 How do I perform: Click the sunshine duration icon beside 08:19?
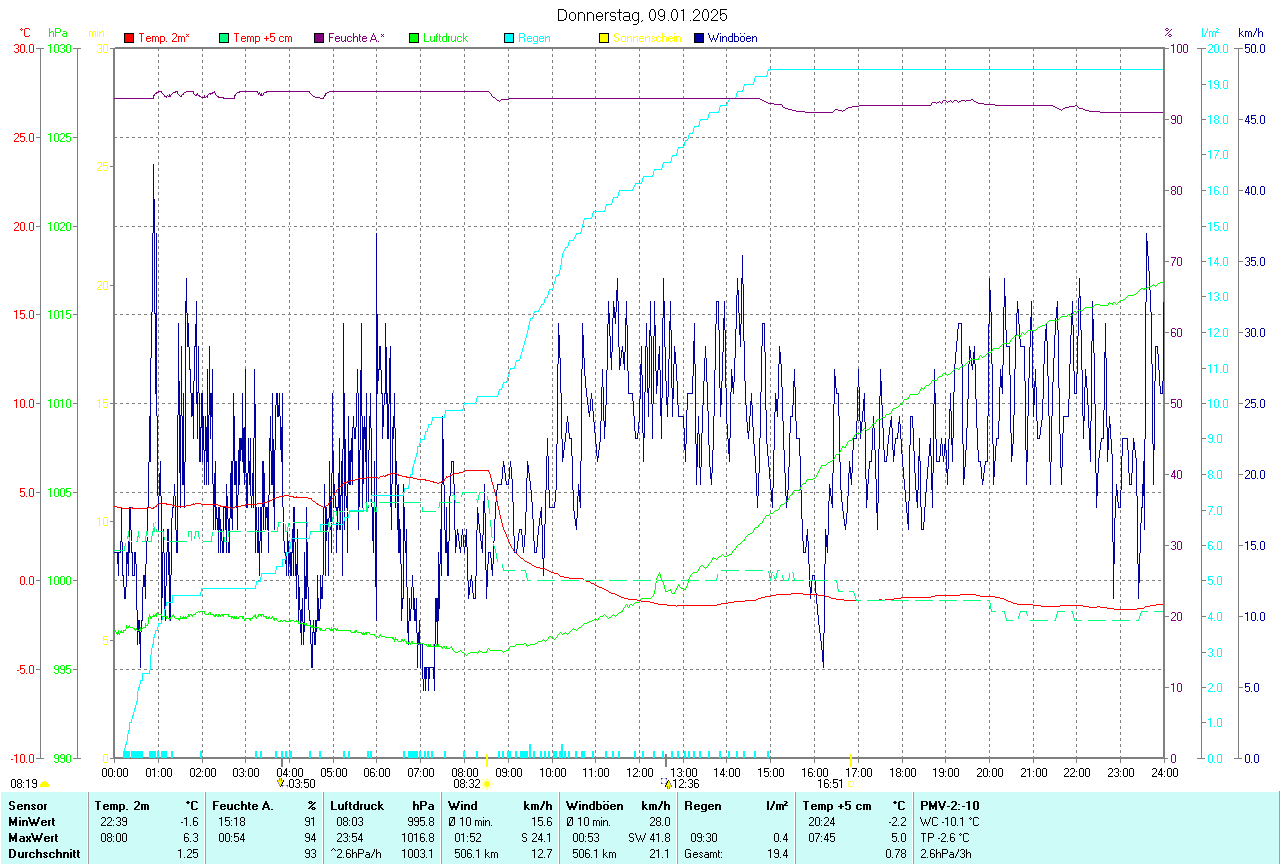tap(45, 785)
